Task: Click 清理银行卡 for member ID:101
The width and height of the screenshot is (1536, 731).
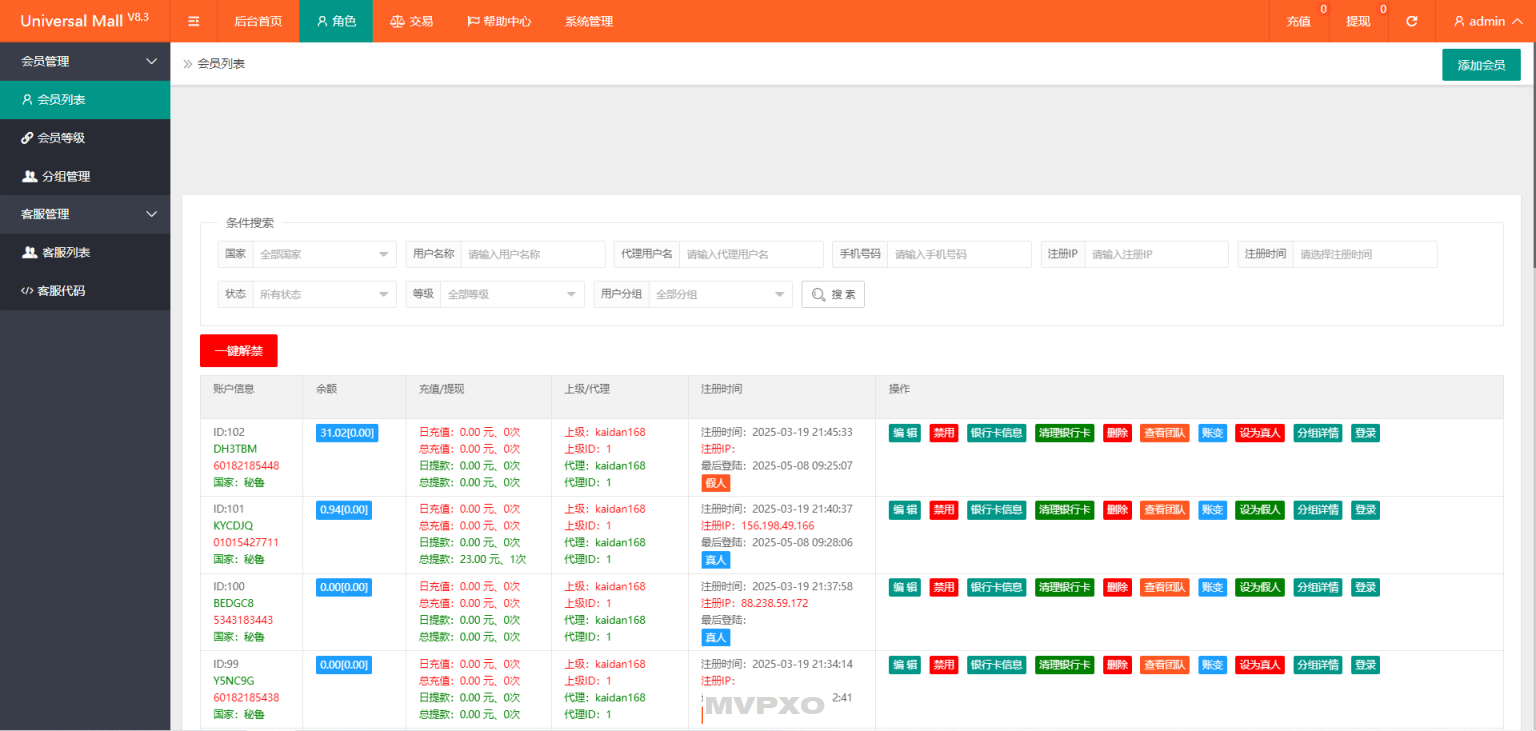Action: (1065, 510)
